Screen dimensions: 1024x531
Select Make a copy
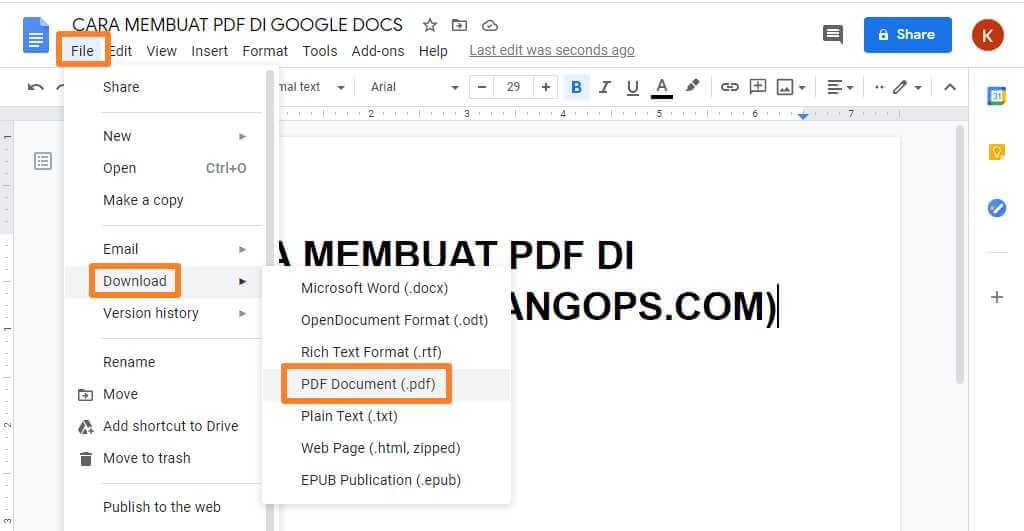coord(165,200)
